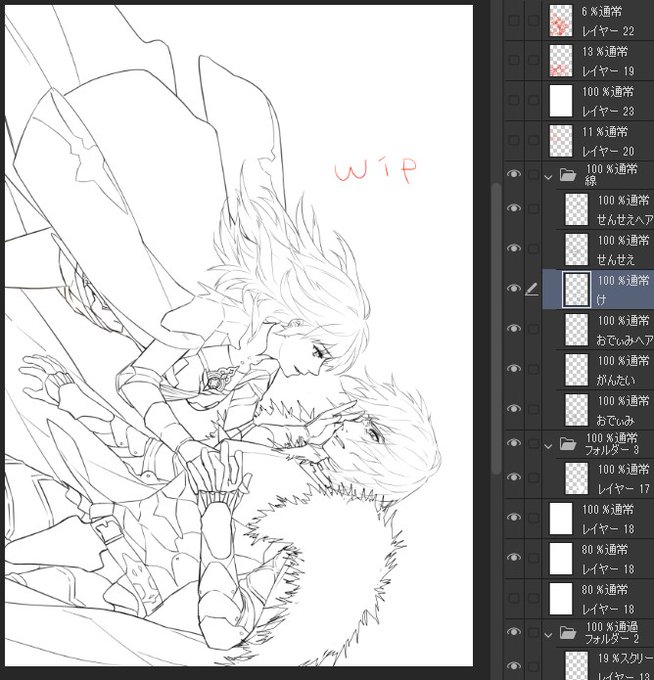Screen dimensions: 654x680
Task: Hide the フォルダー 2 folder
Action: point(514,632)
